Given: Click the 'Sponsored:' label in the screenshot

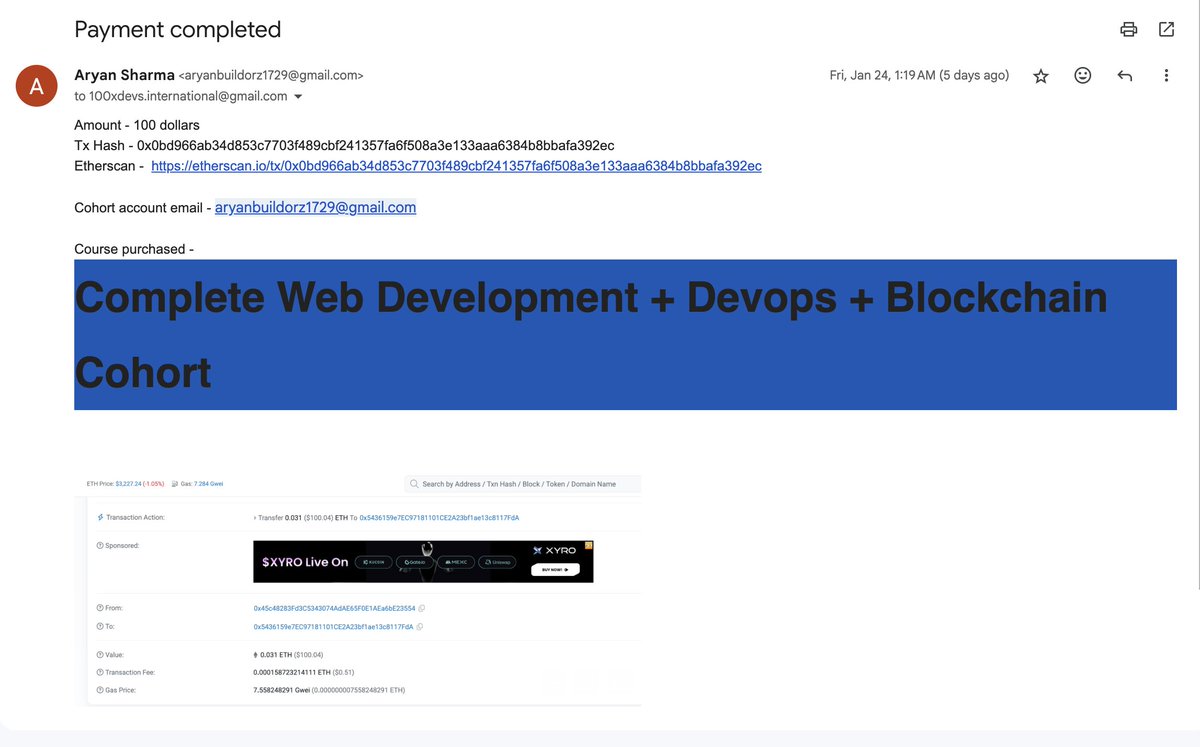Looking at the screenshot, I should coord(122,546).
